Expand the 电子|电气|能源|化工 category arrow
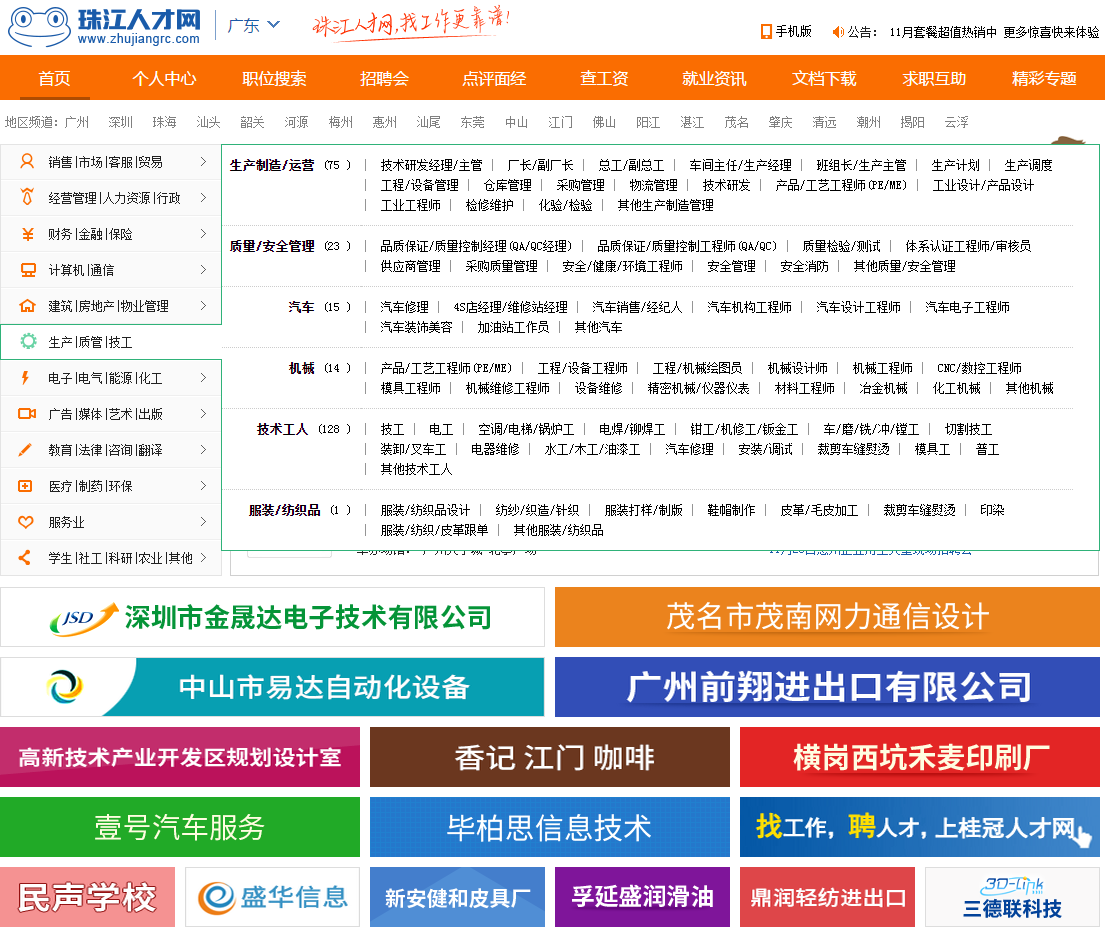The width and height of the screenshot is (1105, 929). (x=203, y=377)
